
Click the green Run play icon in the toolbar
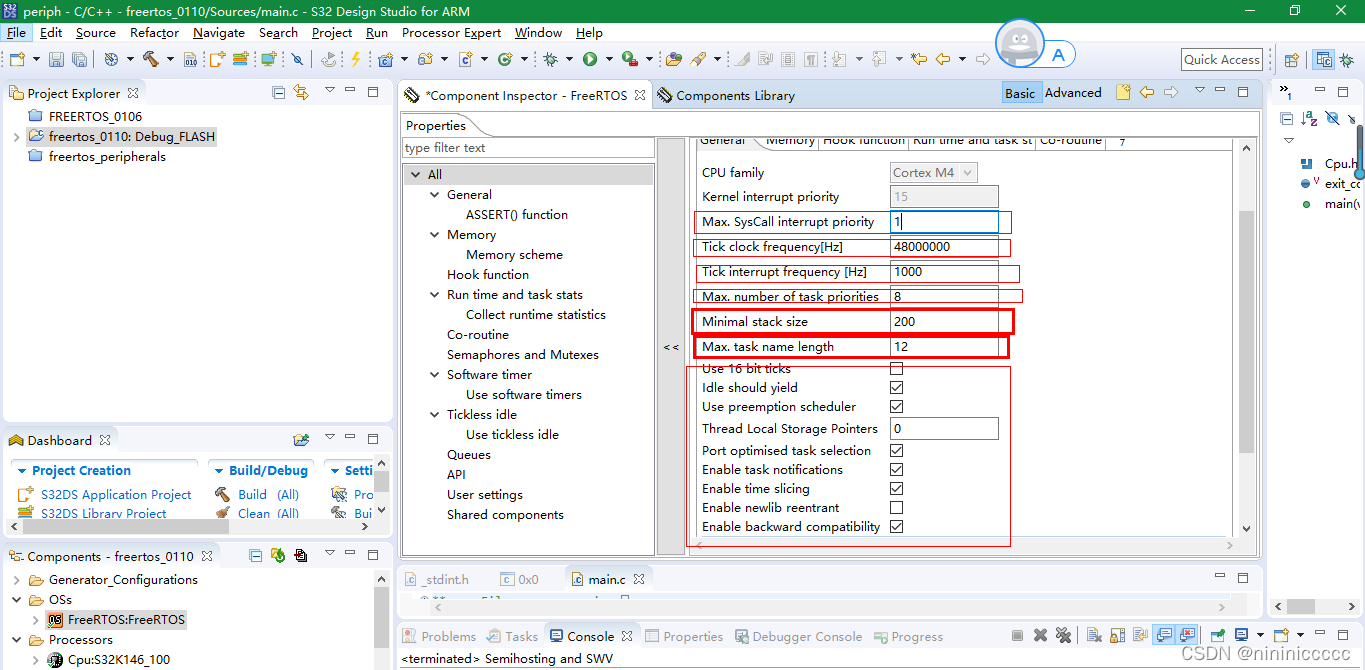(590, 60)
